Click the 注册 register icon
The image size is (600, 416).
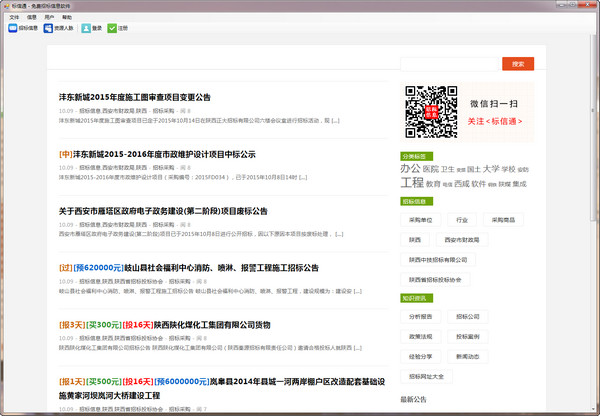[x=118, y=28]
